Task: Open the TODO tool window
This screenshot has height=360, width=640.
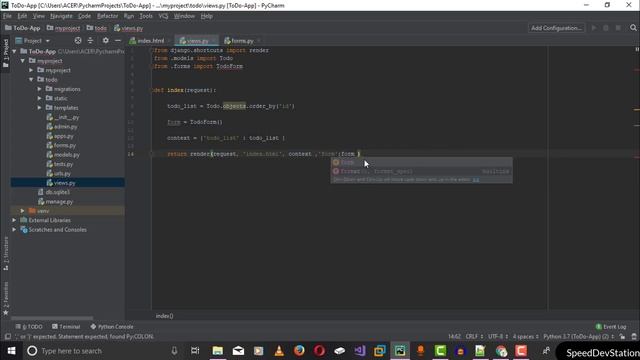Action: point(29,327)
